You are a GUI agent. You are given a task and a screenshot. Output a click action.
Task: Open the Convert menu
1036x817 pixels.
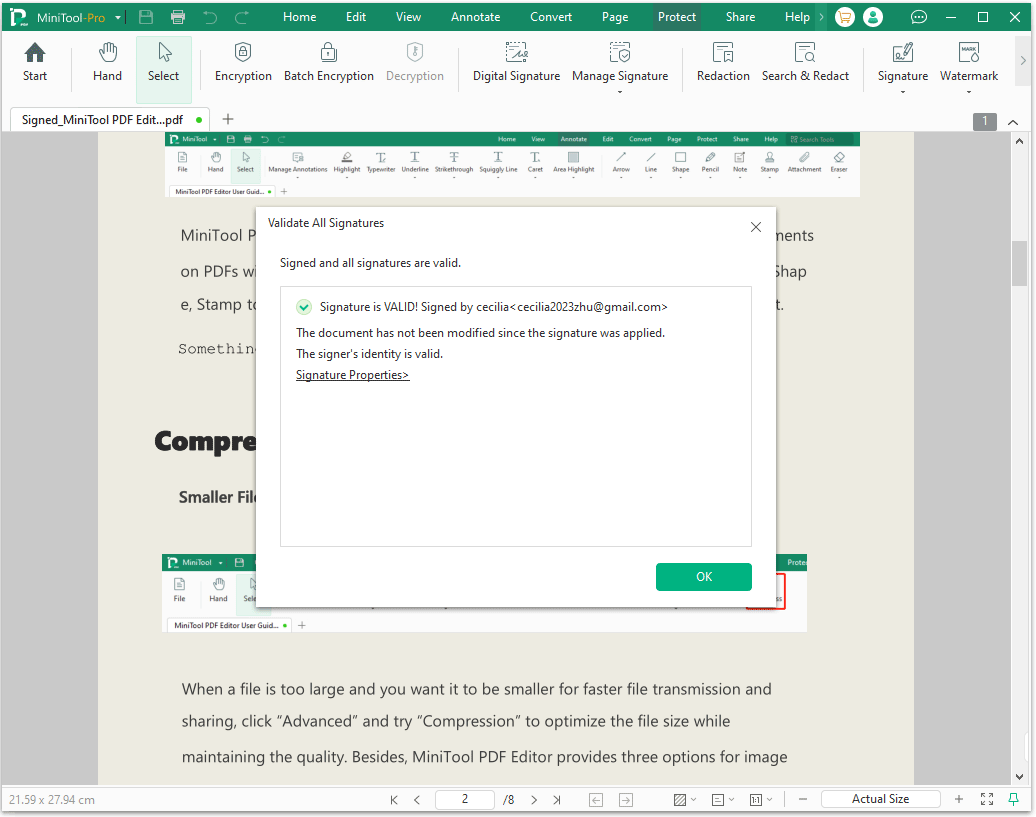[x=550, y=16]
